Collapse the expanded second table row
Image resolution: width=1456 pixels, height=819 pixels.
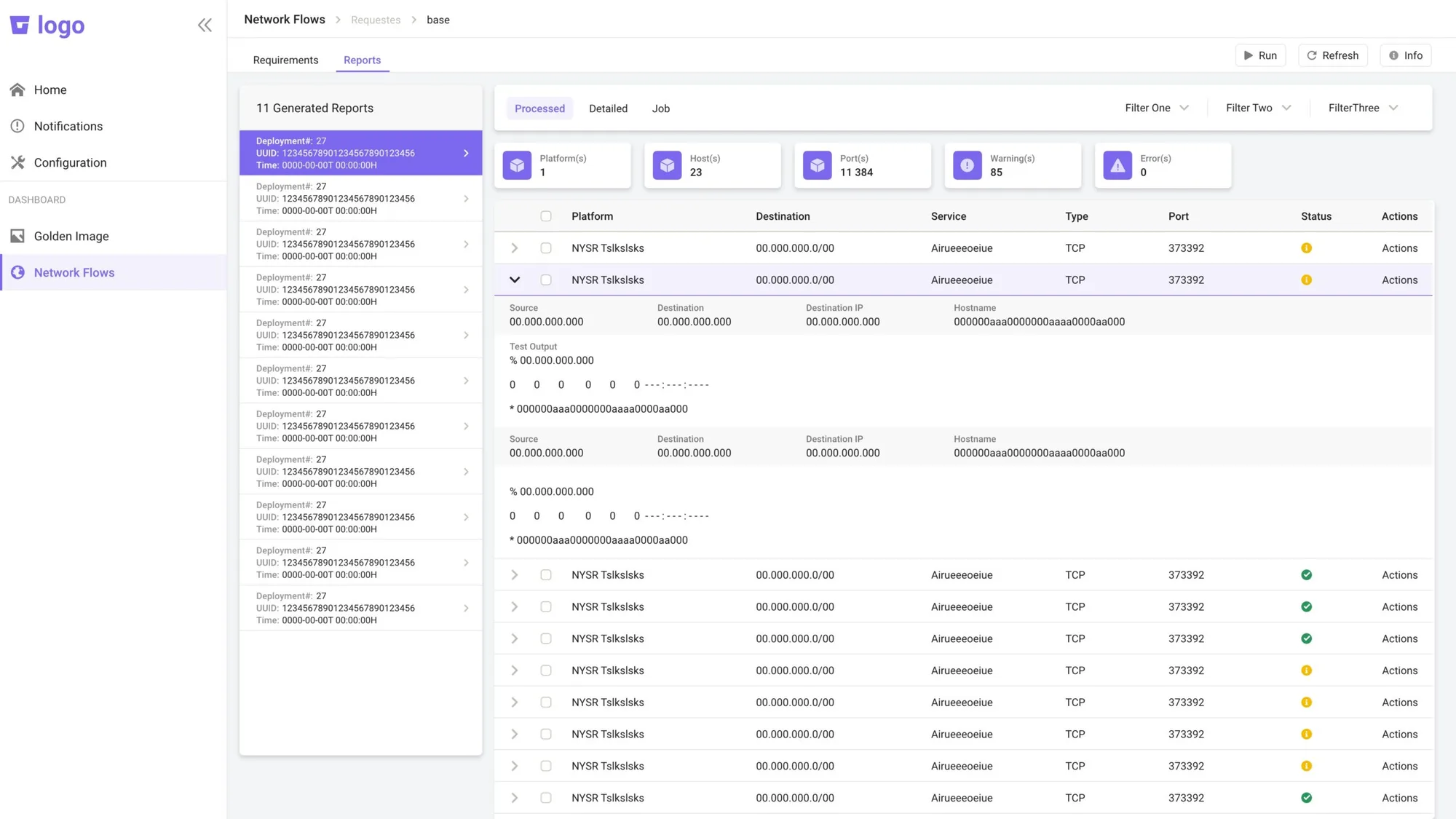515,280
